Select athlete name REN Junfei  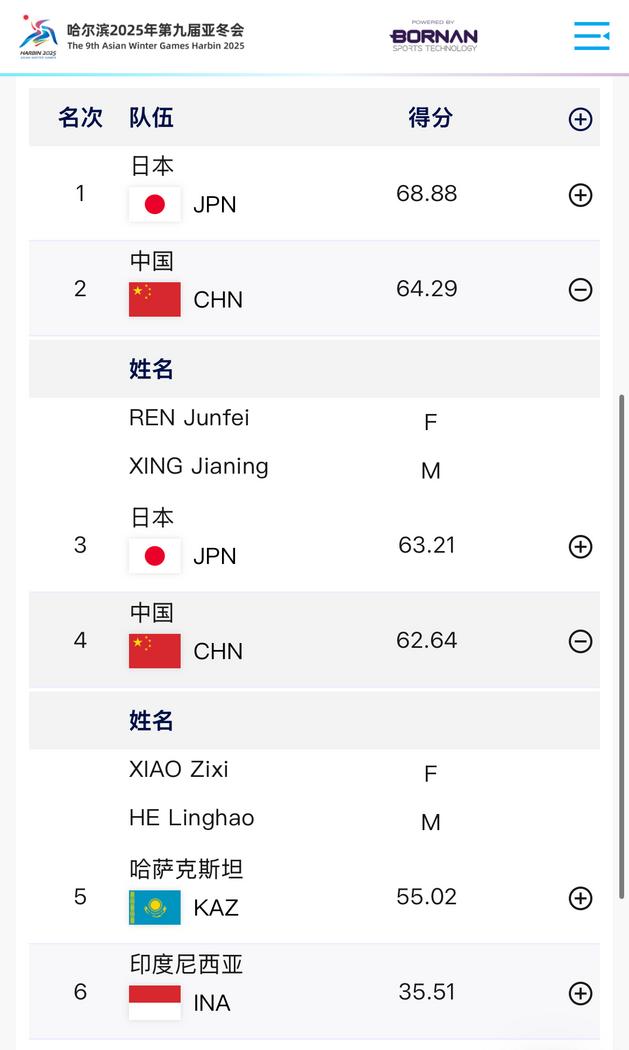tap(189, 418)
